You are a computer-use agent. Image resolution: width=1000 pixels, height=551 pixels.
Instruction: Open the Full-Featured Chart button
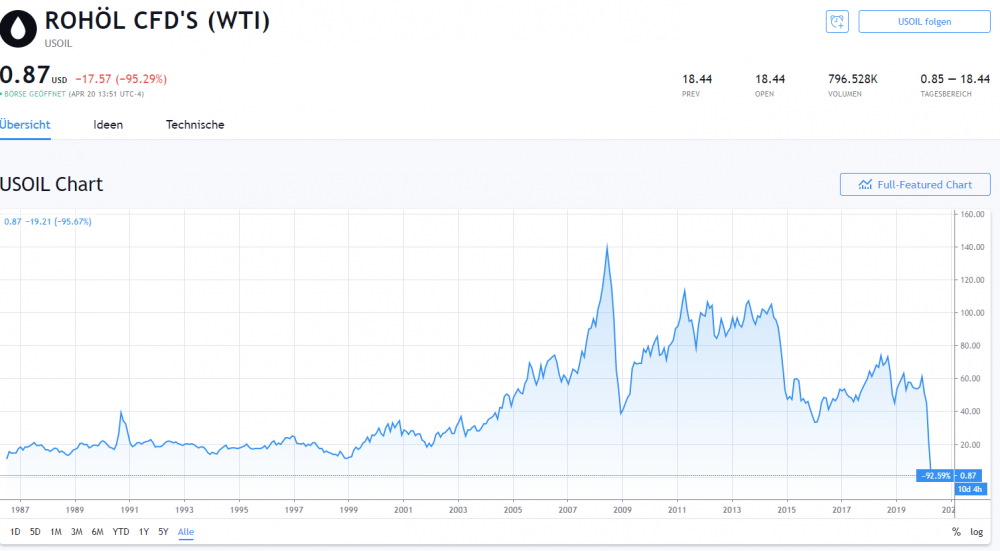tap(915, 184)
